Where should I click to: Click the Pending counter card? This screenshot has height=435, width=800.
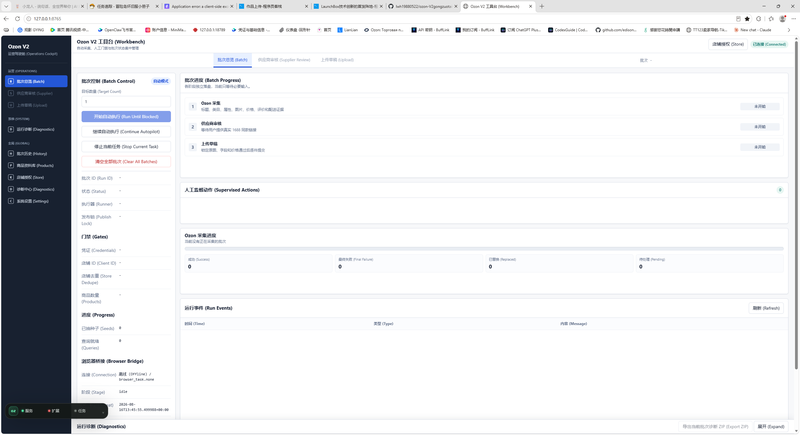click(x=710, y=263)
